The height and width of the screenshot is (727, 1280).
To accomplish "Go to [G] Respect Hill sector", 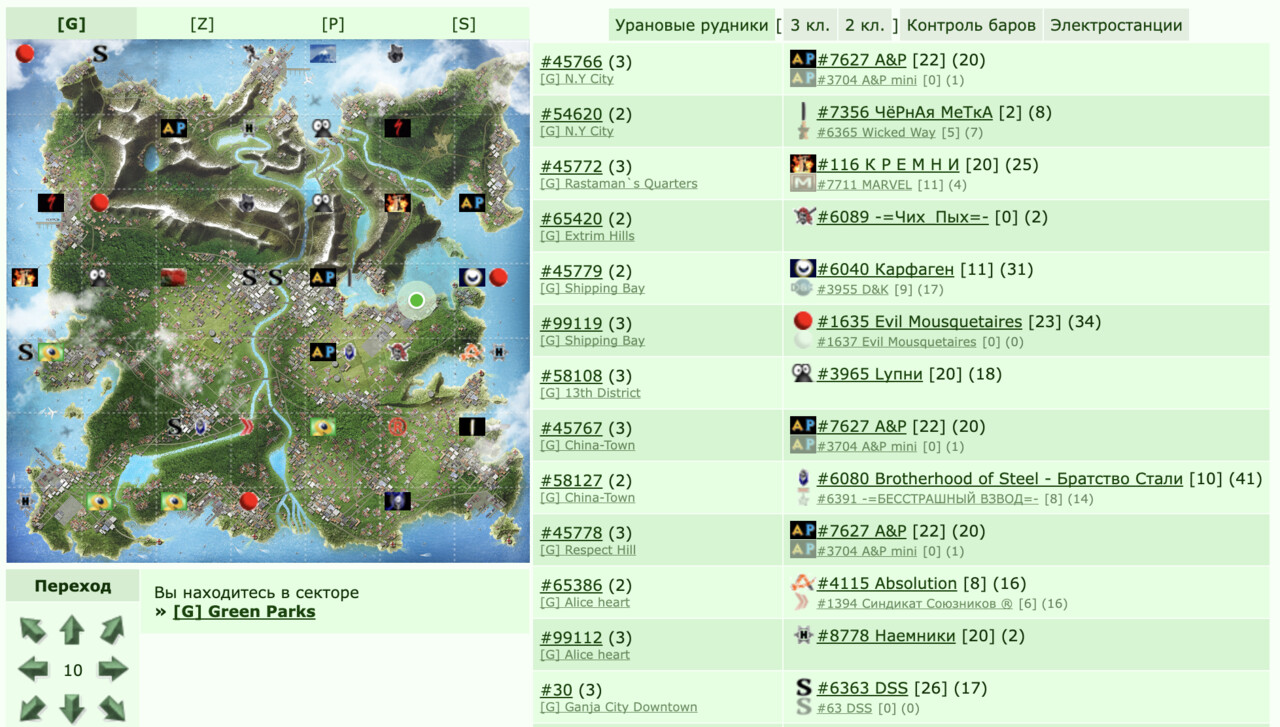I will coord(588,550).
